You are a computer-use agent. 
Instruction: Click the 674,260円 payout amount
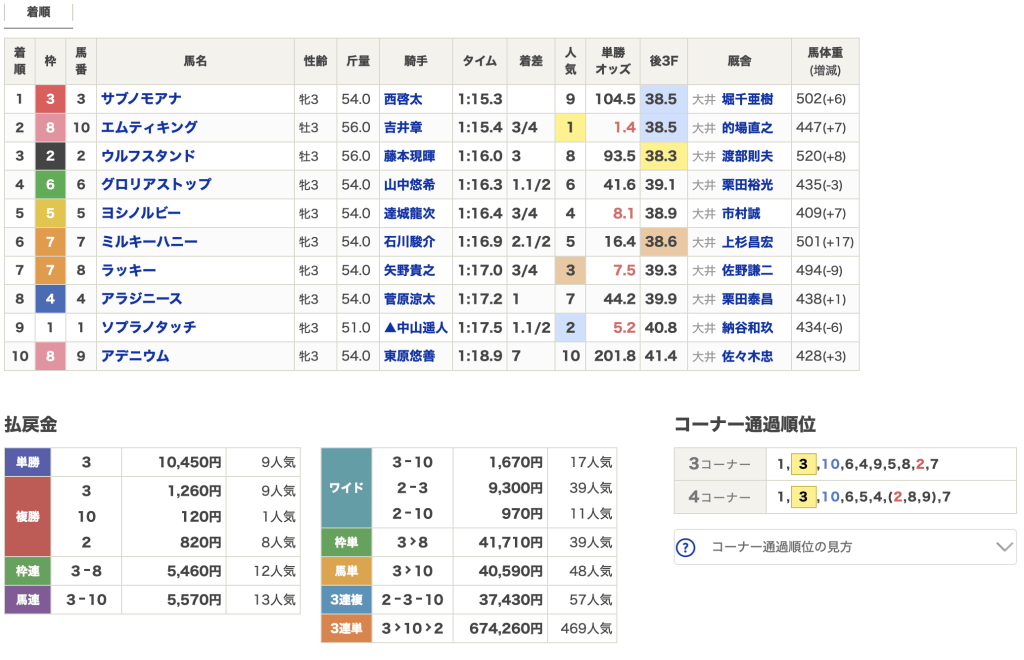pyautogui.click(x=506, y=628)
